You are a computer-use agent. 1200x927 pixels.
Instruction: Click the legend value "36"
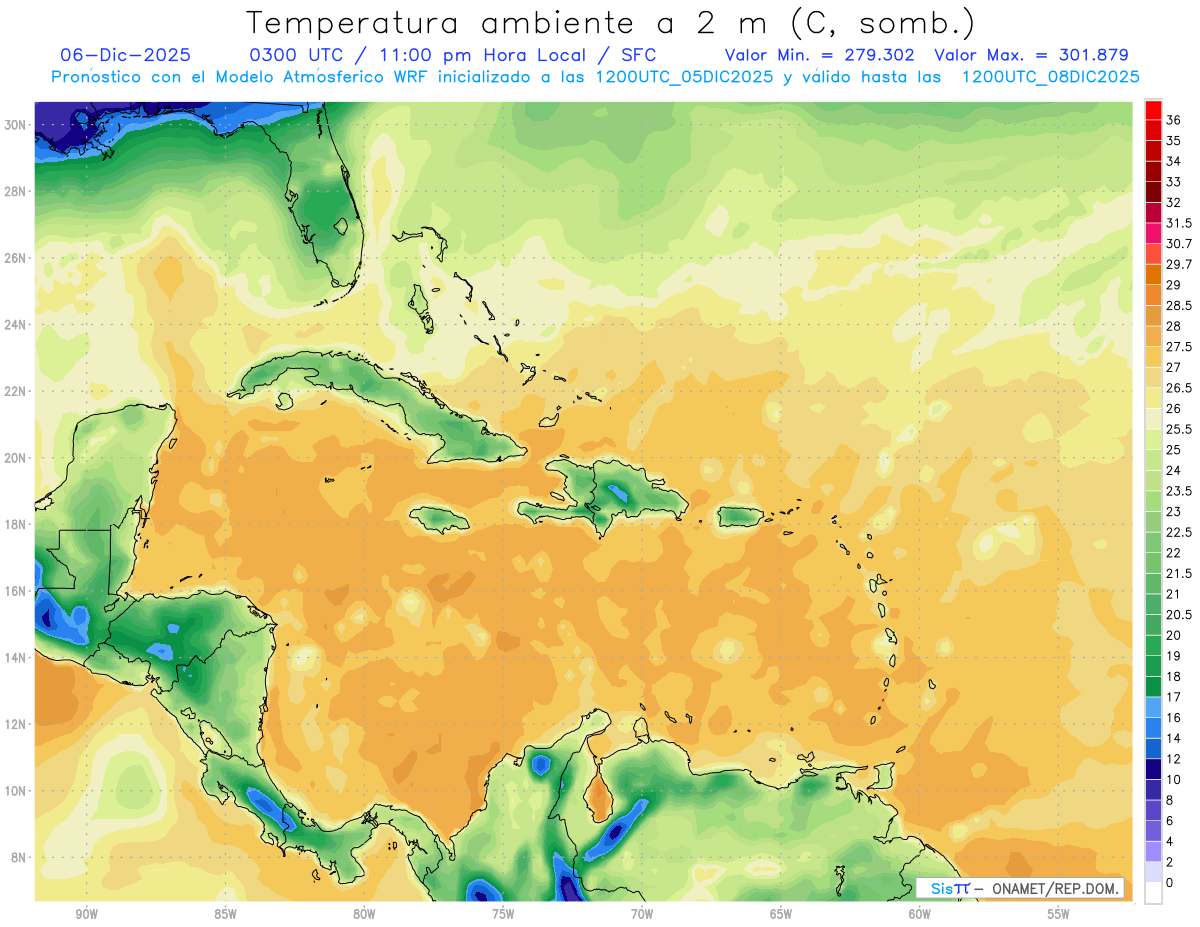tap(1174, 120)
